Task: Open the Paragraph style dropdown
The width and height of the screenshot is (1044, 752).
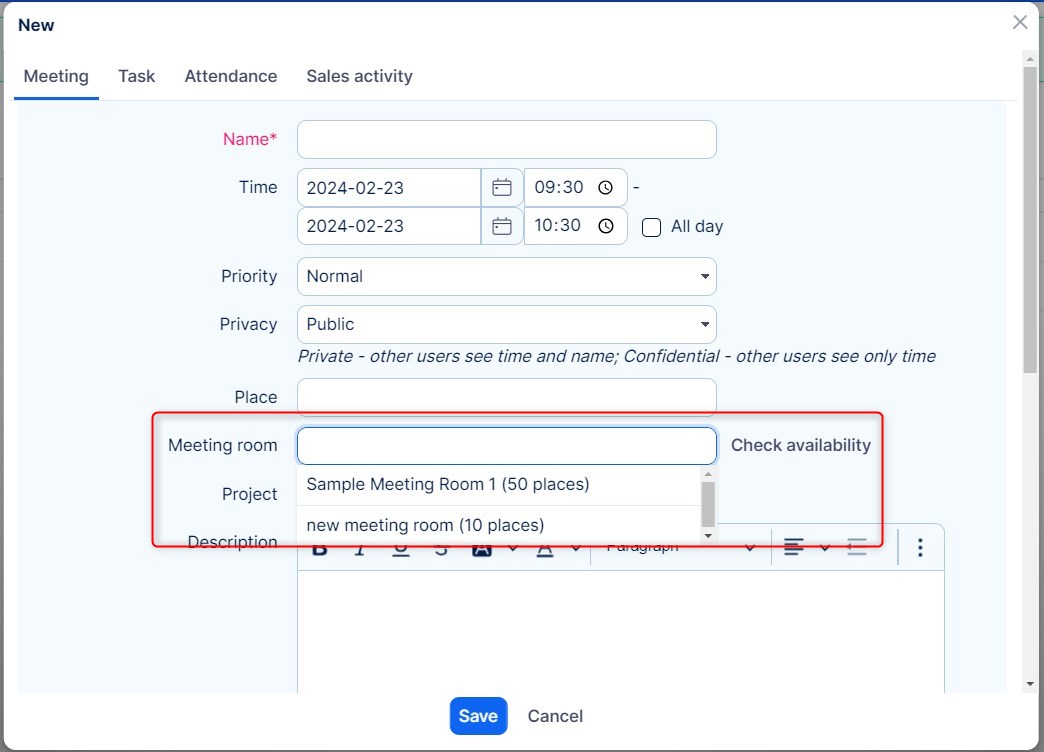Action: click(680, 547)
